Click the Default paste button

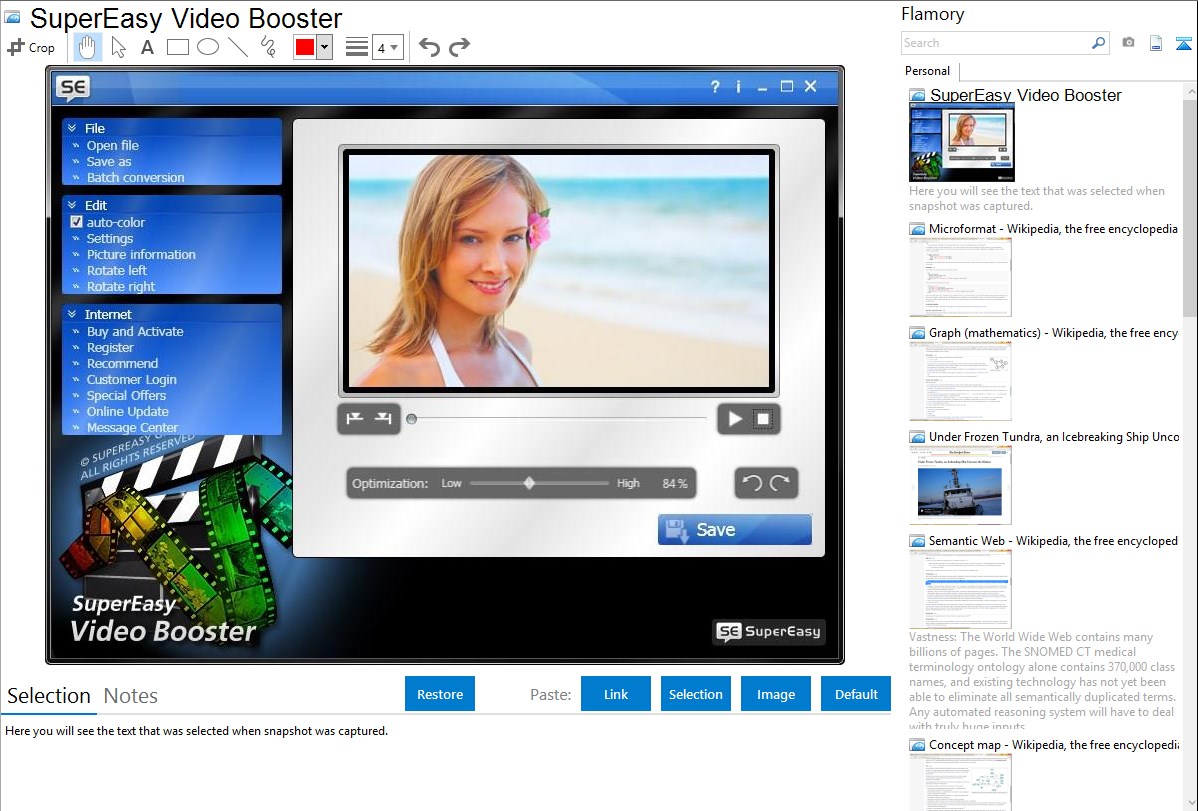click(x=856, y=694)
